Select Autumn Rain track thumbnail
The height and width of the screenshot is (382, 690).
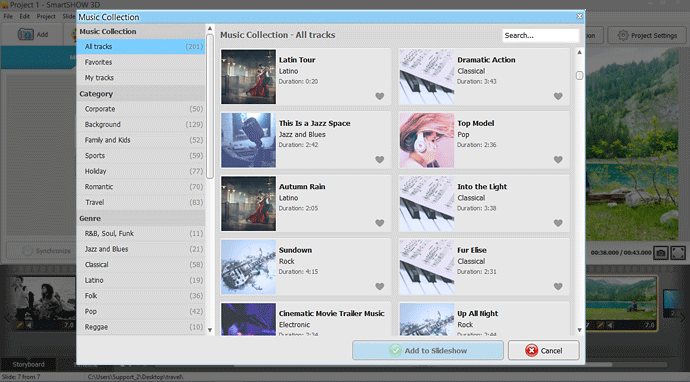pyautogui.click(x=249, y=203)
